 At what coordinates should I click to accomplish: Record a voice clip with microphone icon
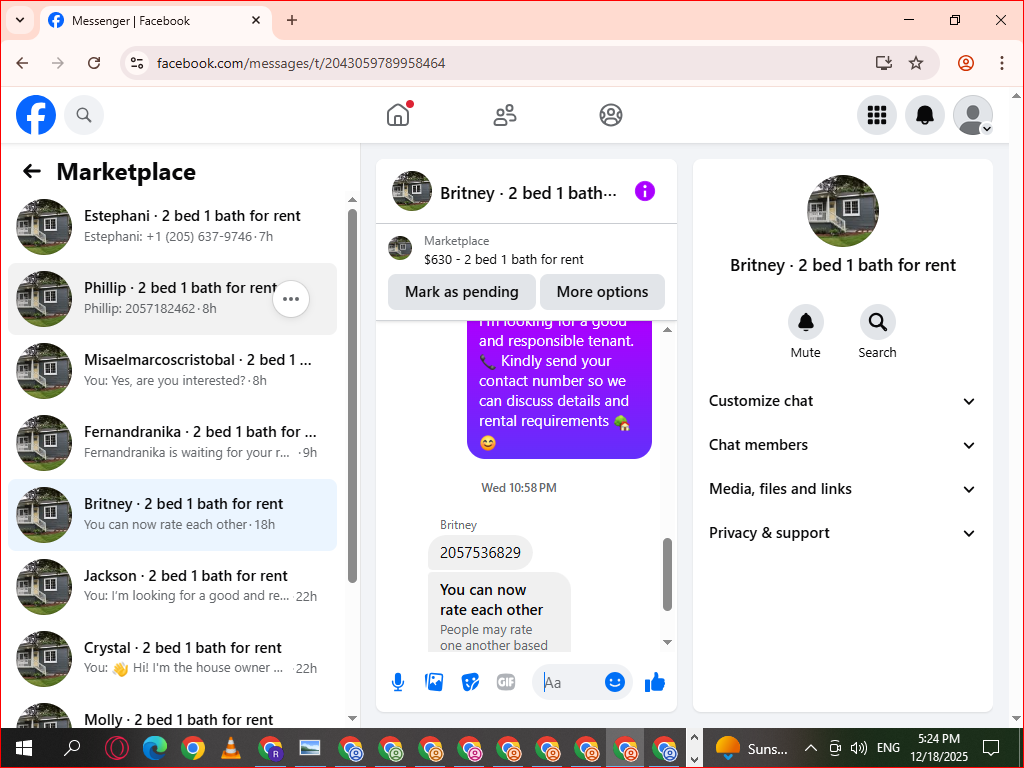(x=398, y=682)
